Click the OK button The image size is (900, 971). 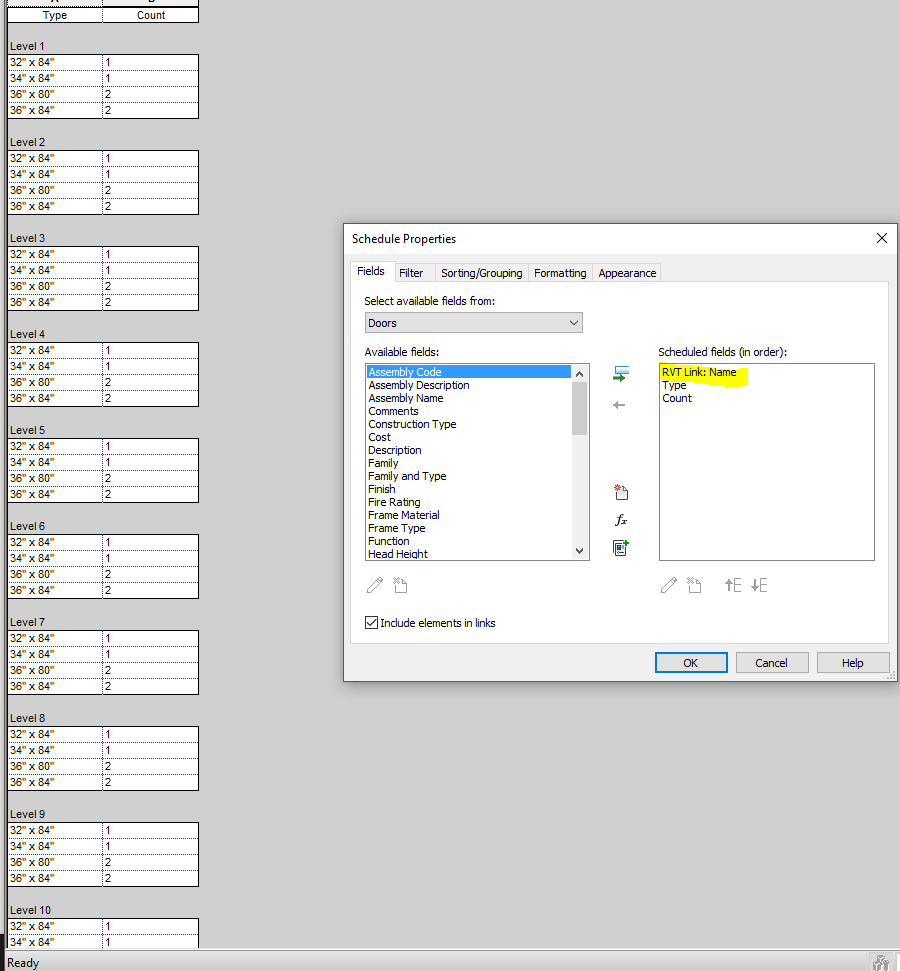point(691,663)
